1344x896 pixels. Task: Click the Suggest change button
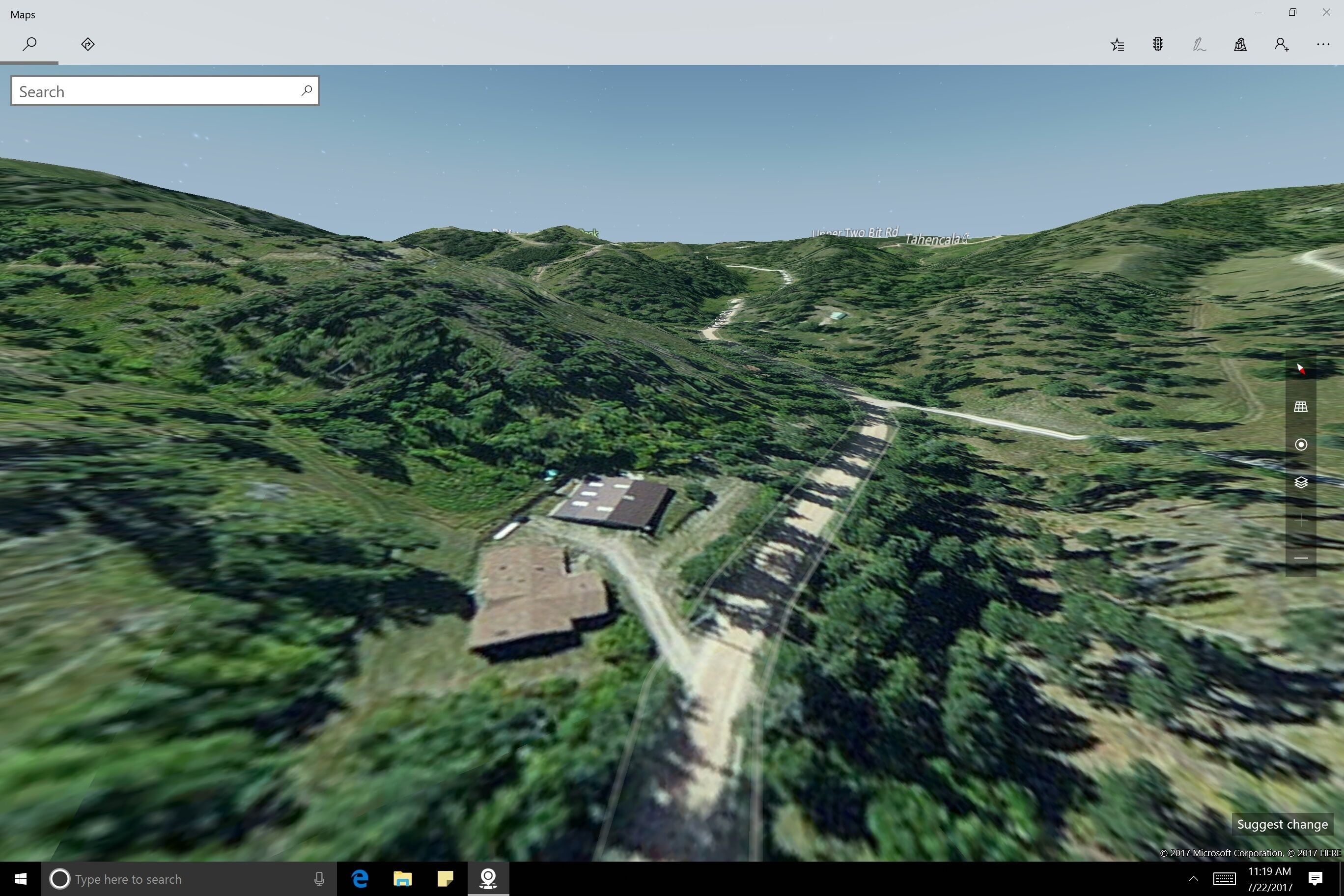point(1282,824)
